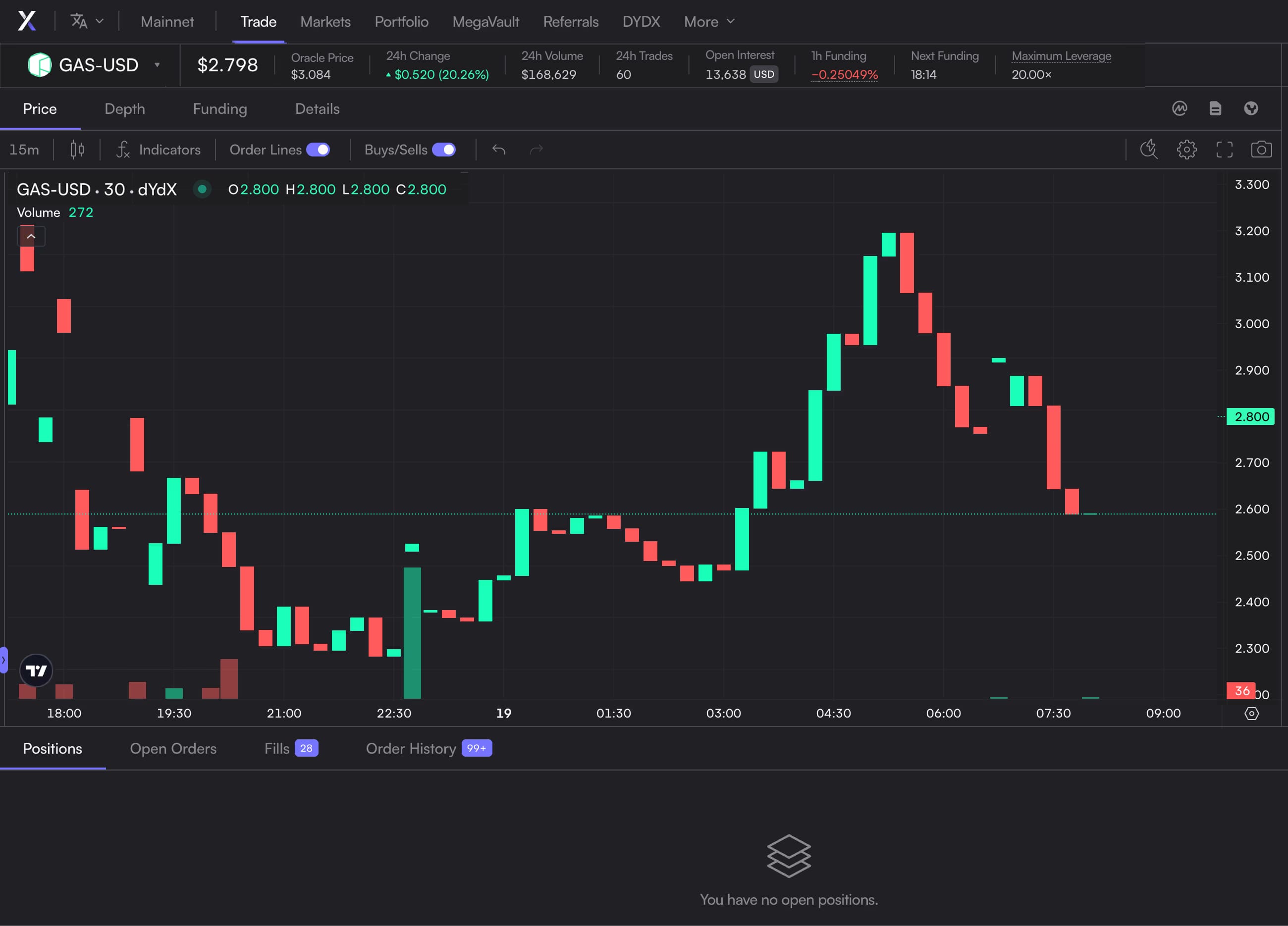Click the 24h Change value $0.520 (20.26%)

pyautogui.click(x=437, y=74)
